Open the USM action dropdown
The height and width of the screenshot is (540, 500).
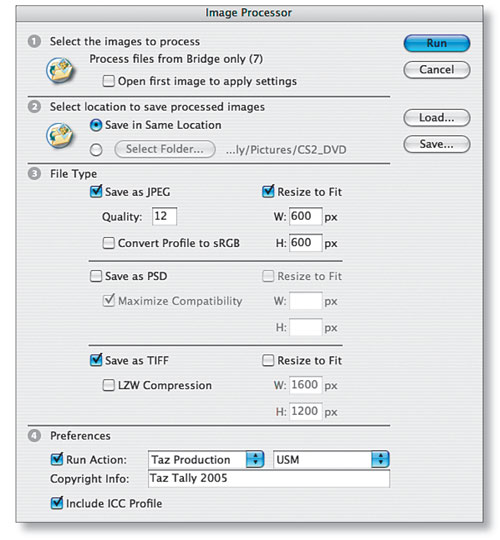point(331,459)
